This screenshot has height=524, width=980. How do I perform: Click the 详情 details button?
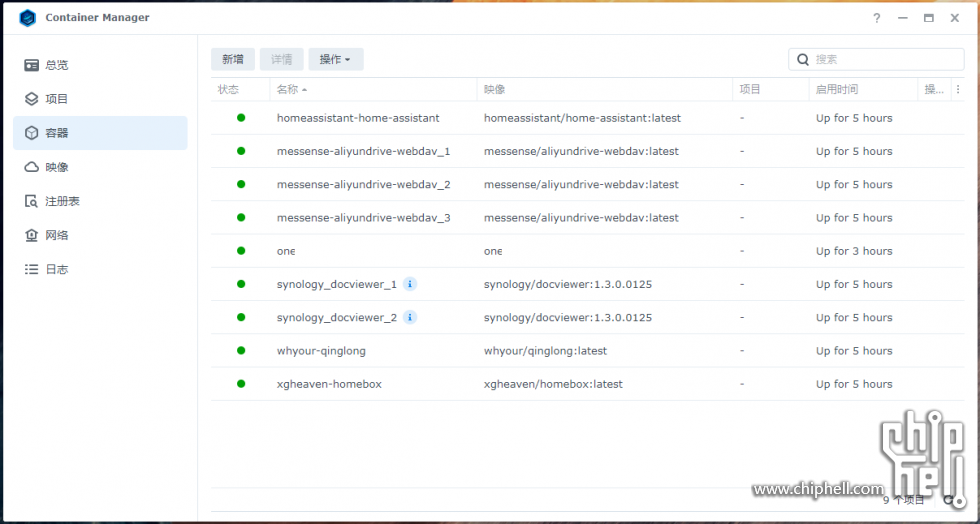point(281,59)
